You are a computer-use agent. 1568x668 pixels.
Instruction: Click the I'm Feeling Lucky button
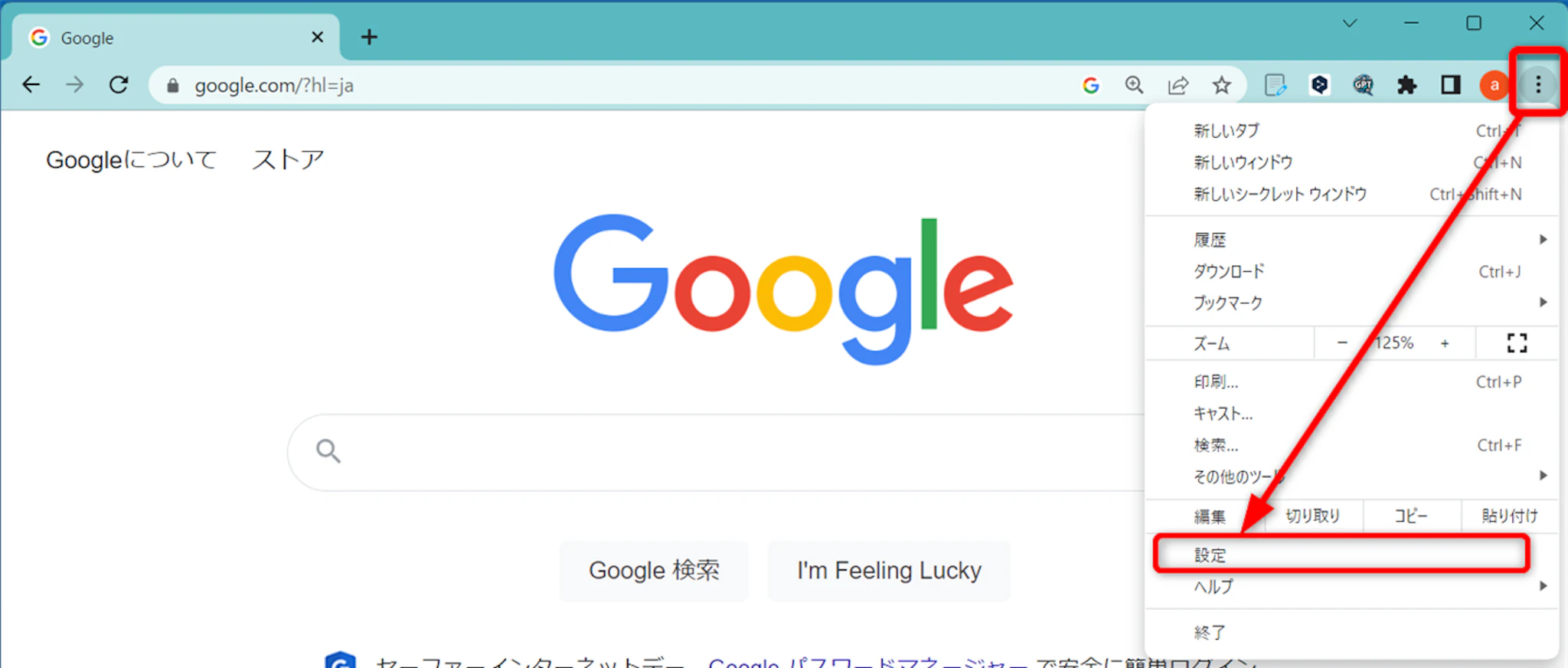[889, 571]
